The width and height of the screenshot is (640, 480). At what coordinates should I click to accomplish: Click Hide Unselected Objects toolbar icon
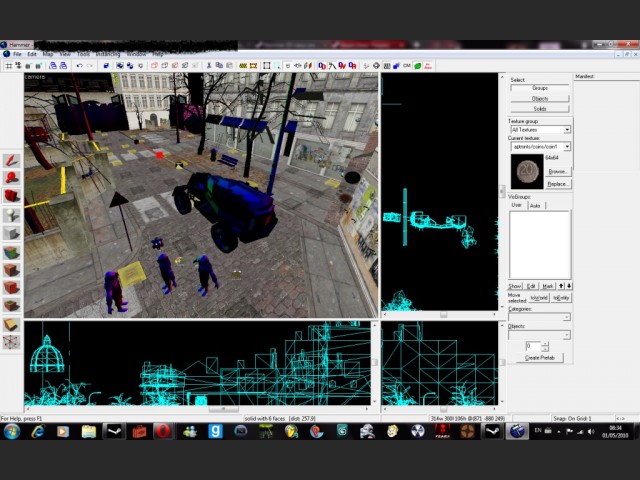(x=164, y=65)
